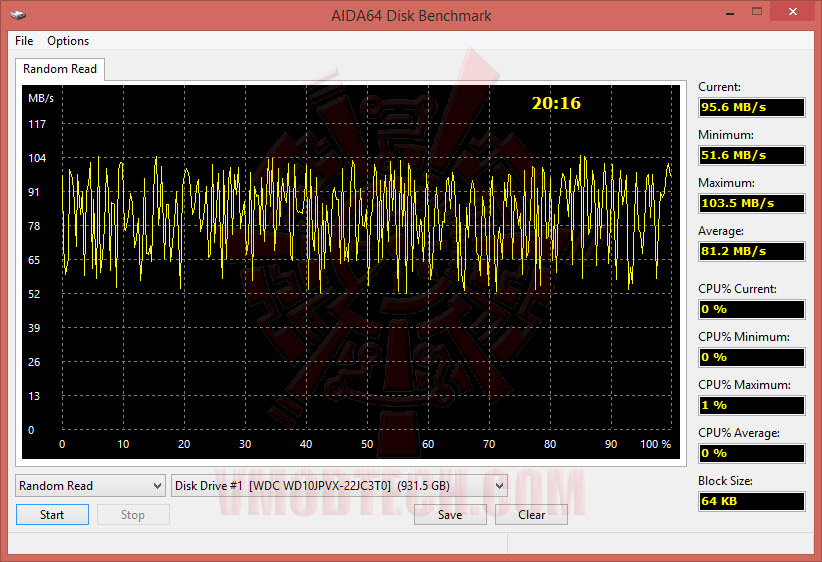Click the Maximum 103.5 MB/s value
The width and height of the screenshot is (822, 562).
click(751, 203)
